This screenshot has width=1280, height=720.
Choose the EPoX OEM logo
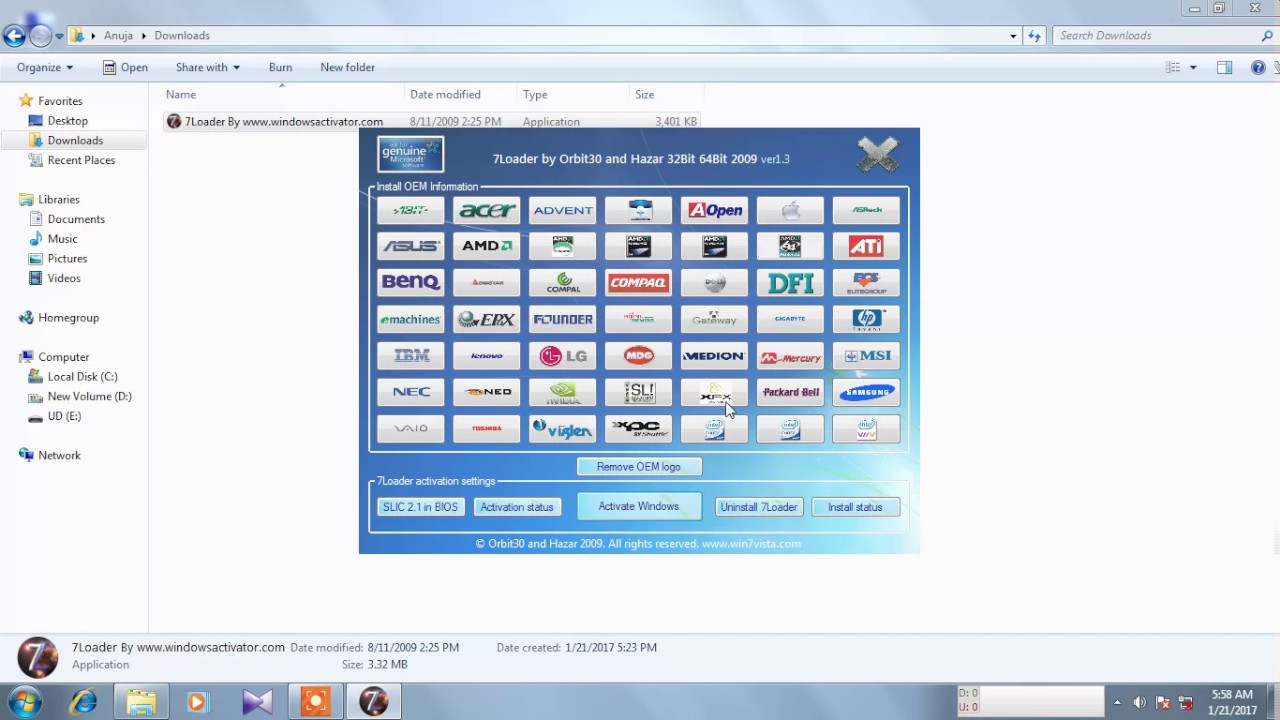pyautogui.click(x=487, y=319)
